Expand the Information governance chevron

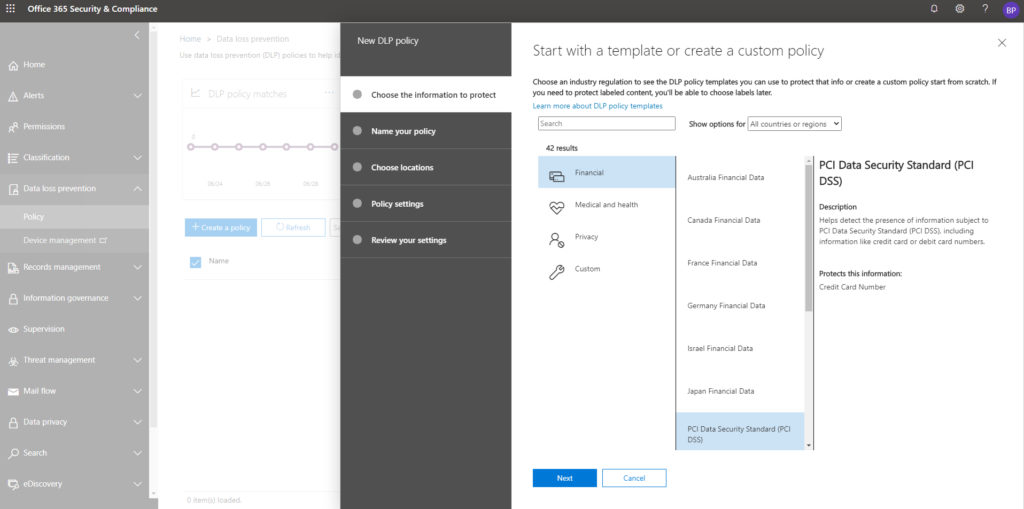point(137,299)
